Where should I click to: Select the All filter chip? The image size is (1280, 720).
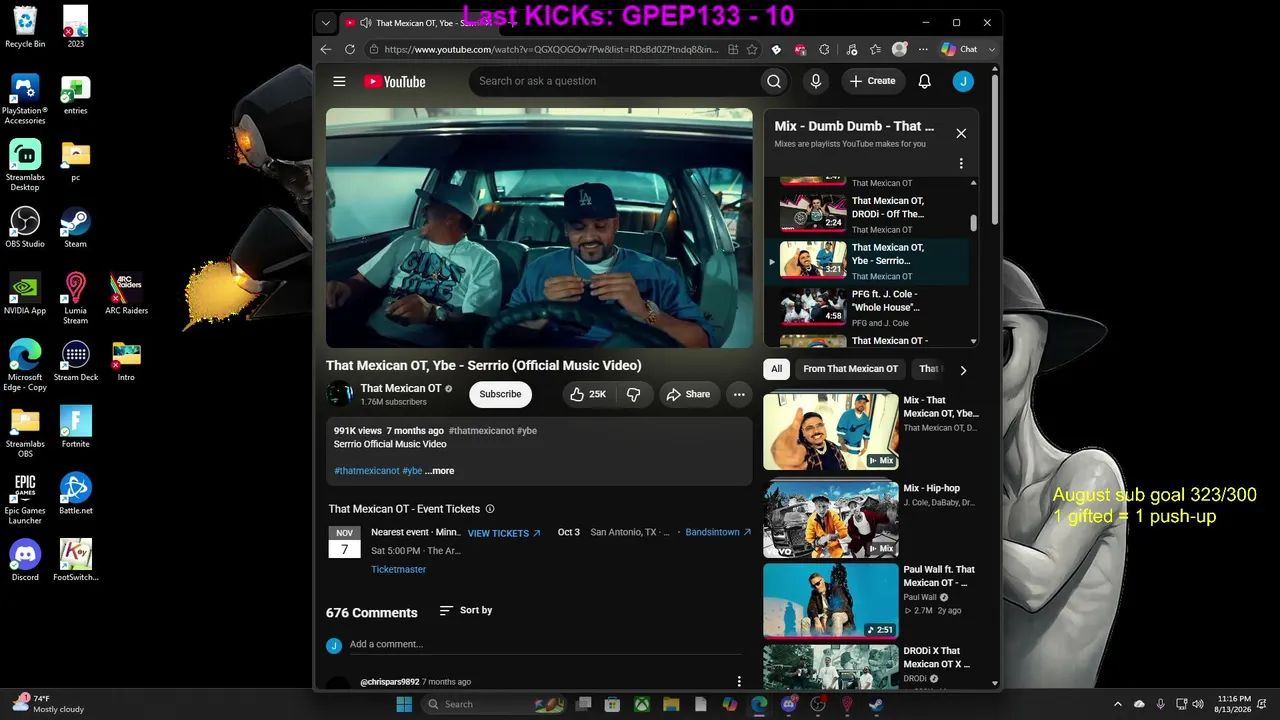coord(776,369)
